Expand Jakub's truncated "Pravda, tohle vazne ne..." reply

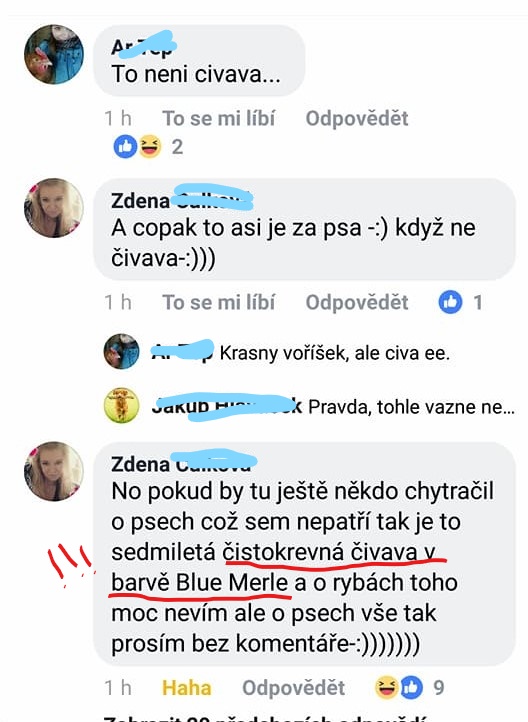click(x=412, y=407)
